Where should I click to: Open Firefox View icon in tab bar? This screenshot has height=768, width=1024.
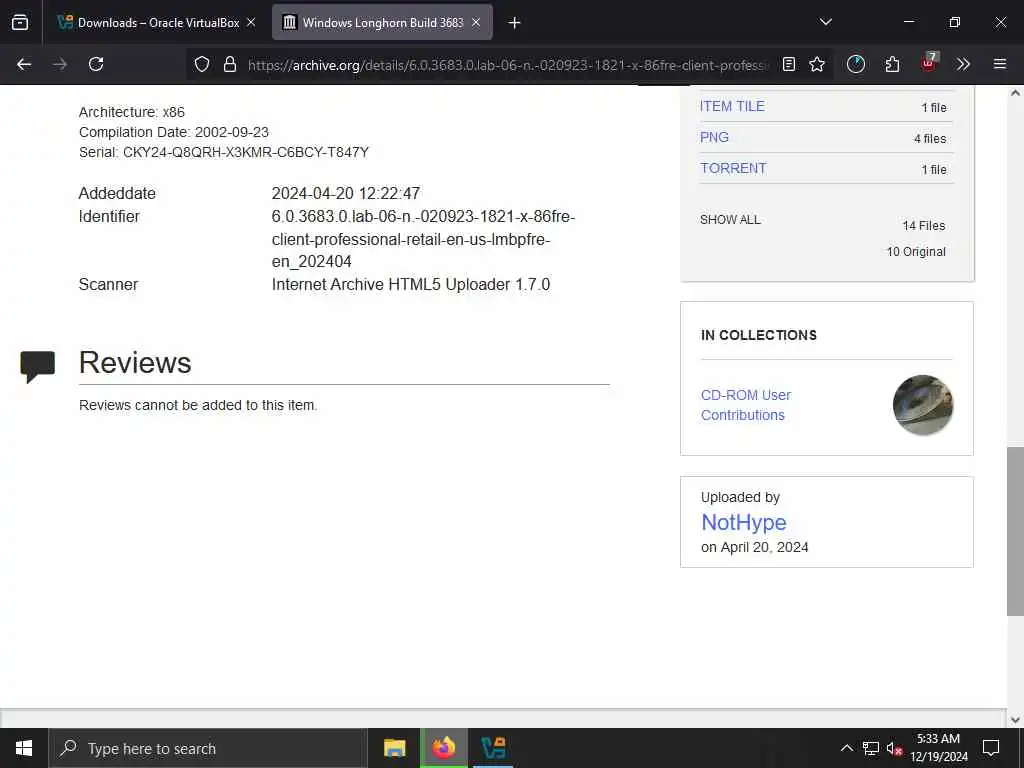[20, 22]
